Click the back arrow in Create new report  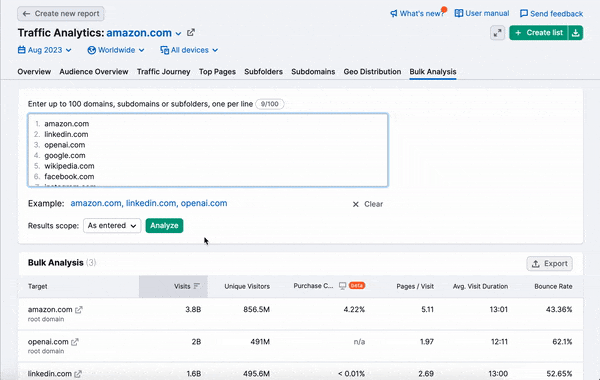[26, 14]
